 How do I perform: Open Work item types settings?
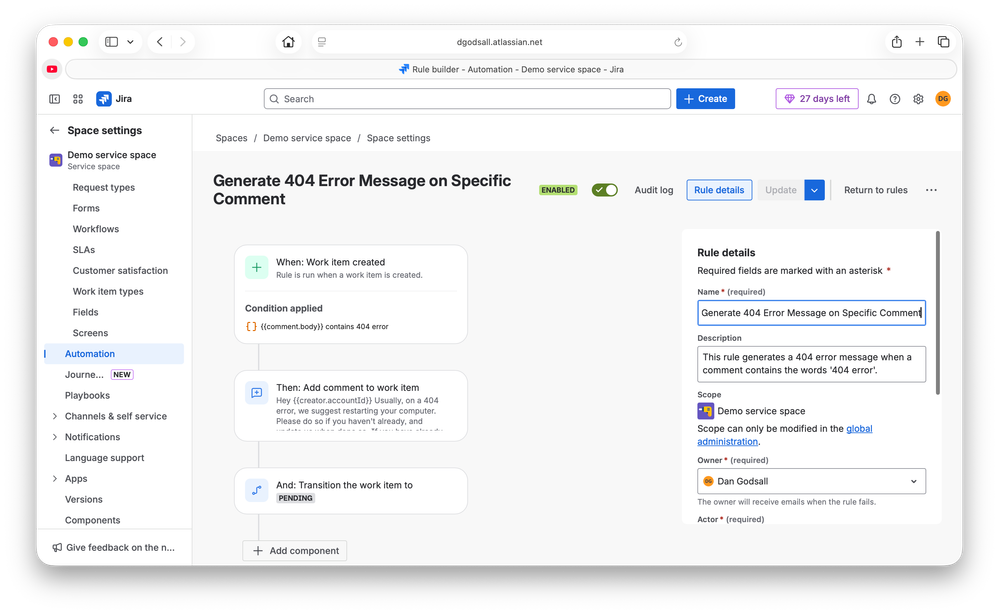pos(108,291)
